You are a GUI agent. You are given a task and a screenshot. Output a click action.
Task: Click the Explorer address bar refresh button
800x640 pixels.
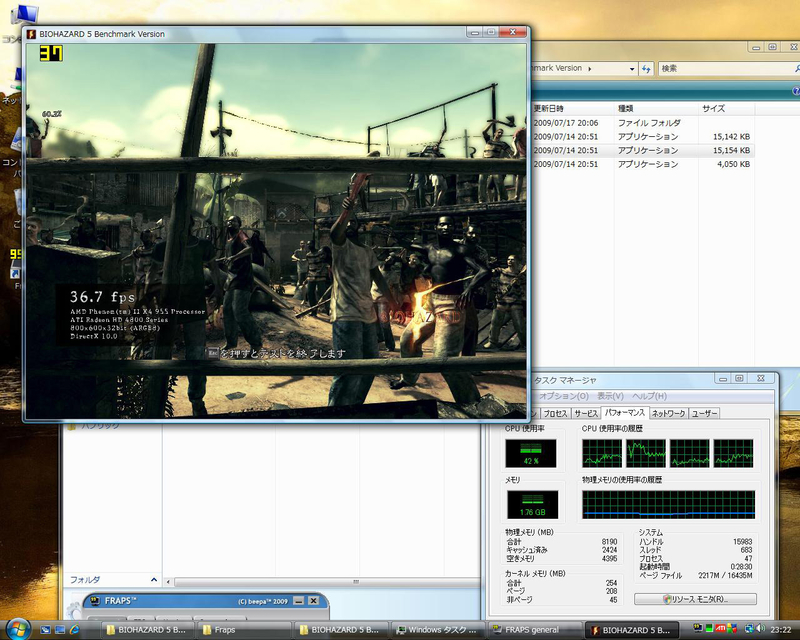(x=646, y=68)
